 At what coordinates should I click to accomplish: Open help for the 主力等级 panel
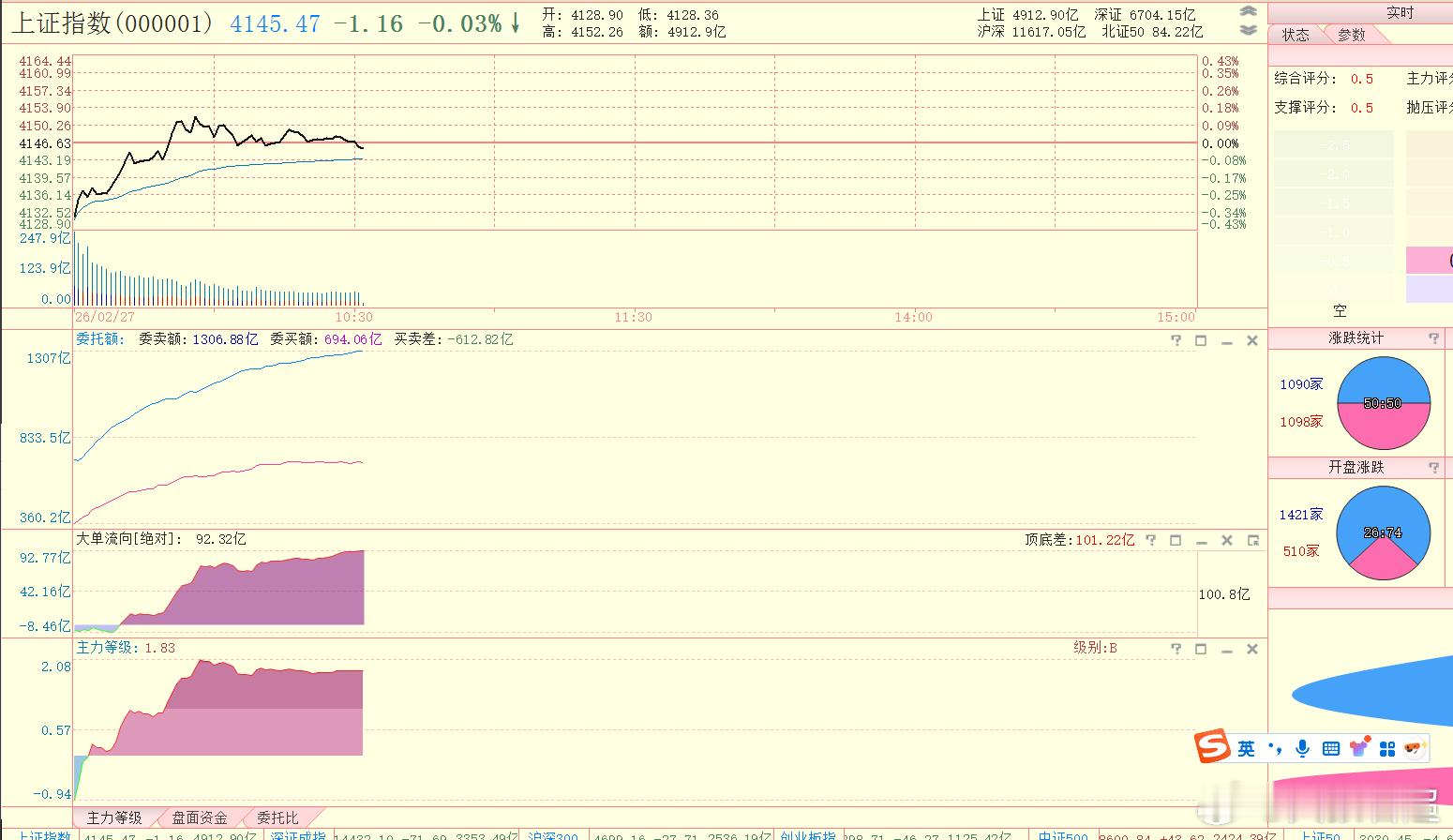click(1176, 649)
